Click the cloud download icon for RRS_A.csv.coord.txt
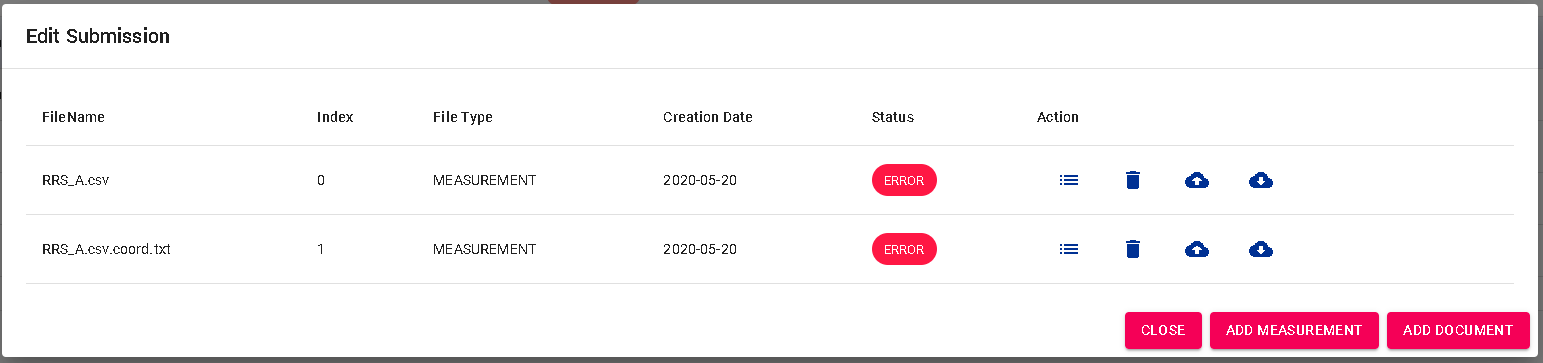Screen dimensions: 1543x363 tap(1261, 249)
